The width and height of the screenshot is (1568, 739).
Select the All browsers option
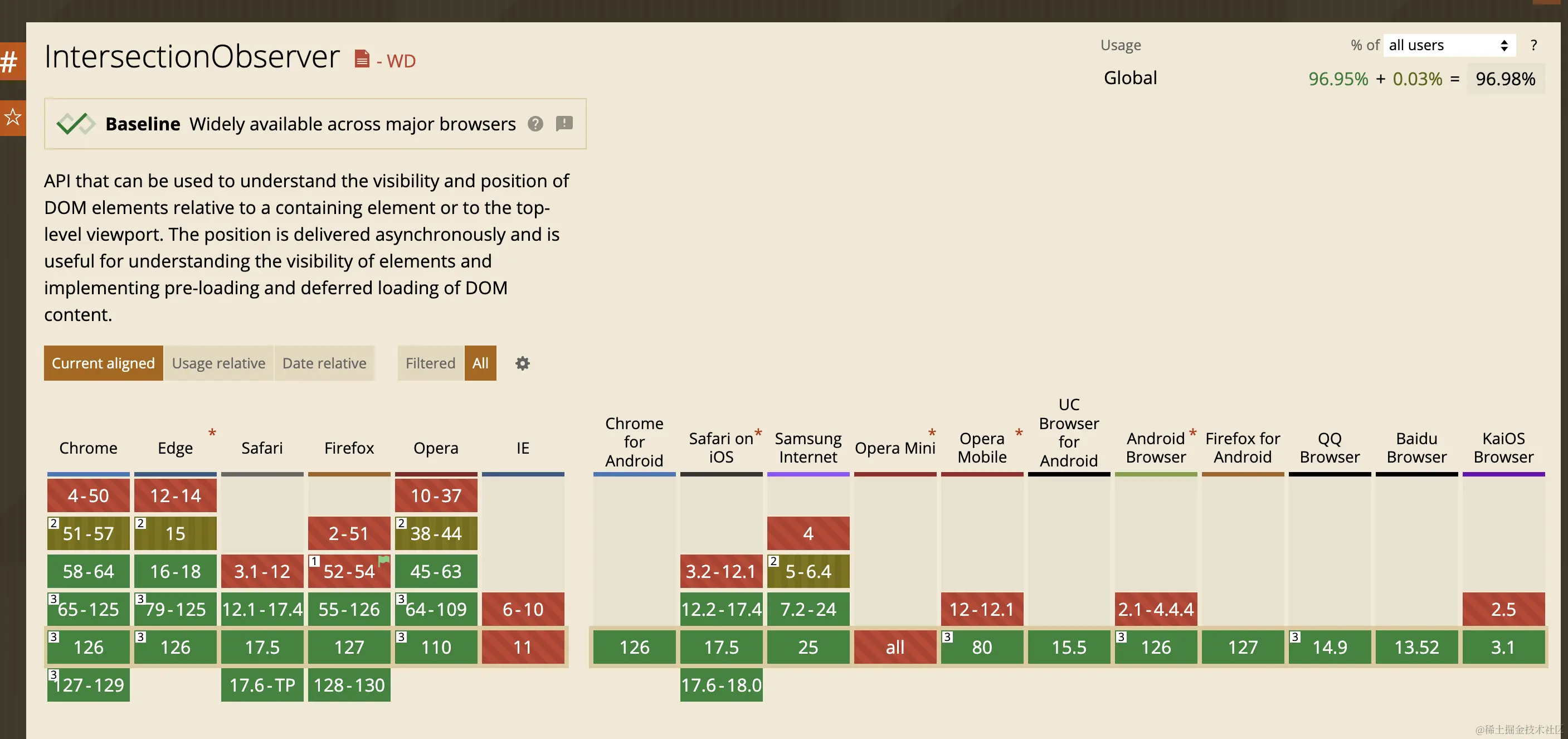click(x=480, y=363)
